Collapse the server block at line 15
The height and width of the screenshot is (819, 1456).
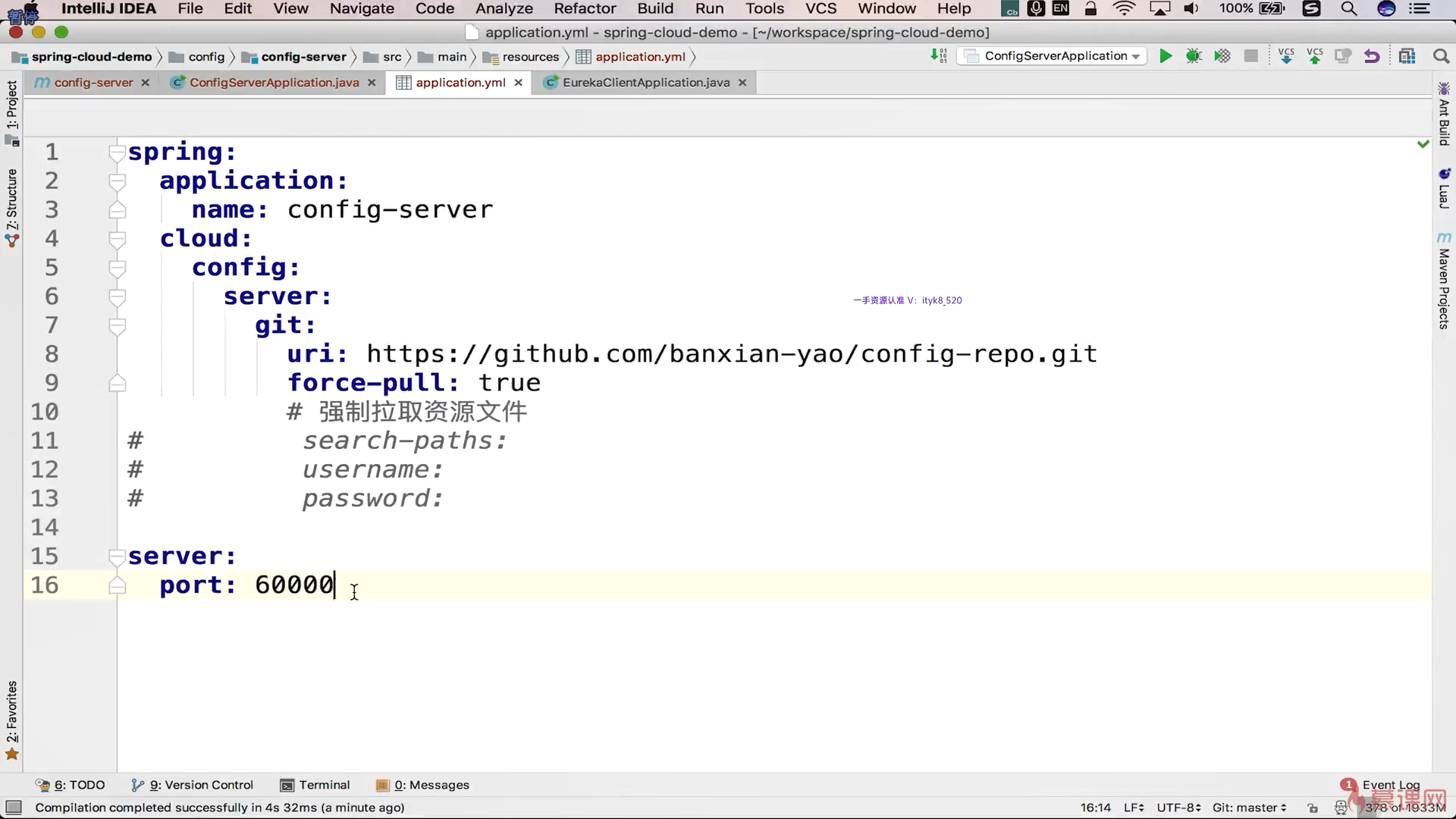coord(117,557)
